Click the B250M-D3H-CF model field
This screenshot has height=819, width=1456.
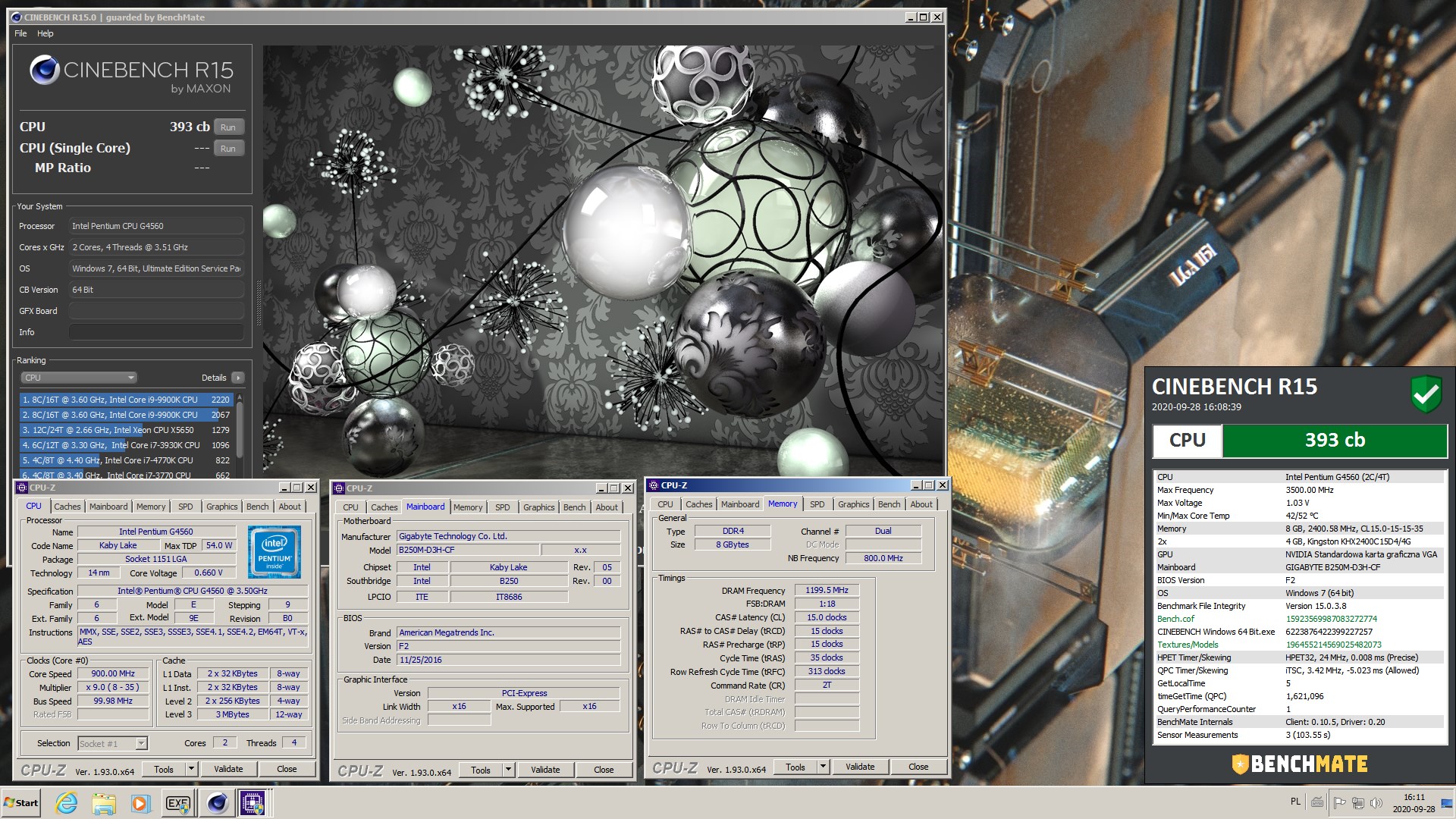(x=468, y=550)
